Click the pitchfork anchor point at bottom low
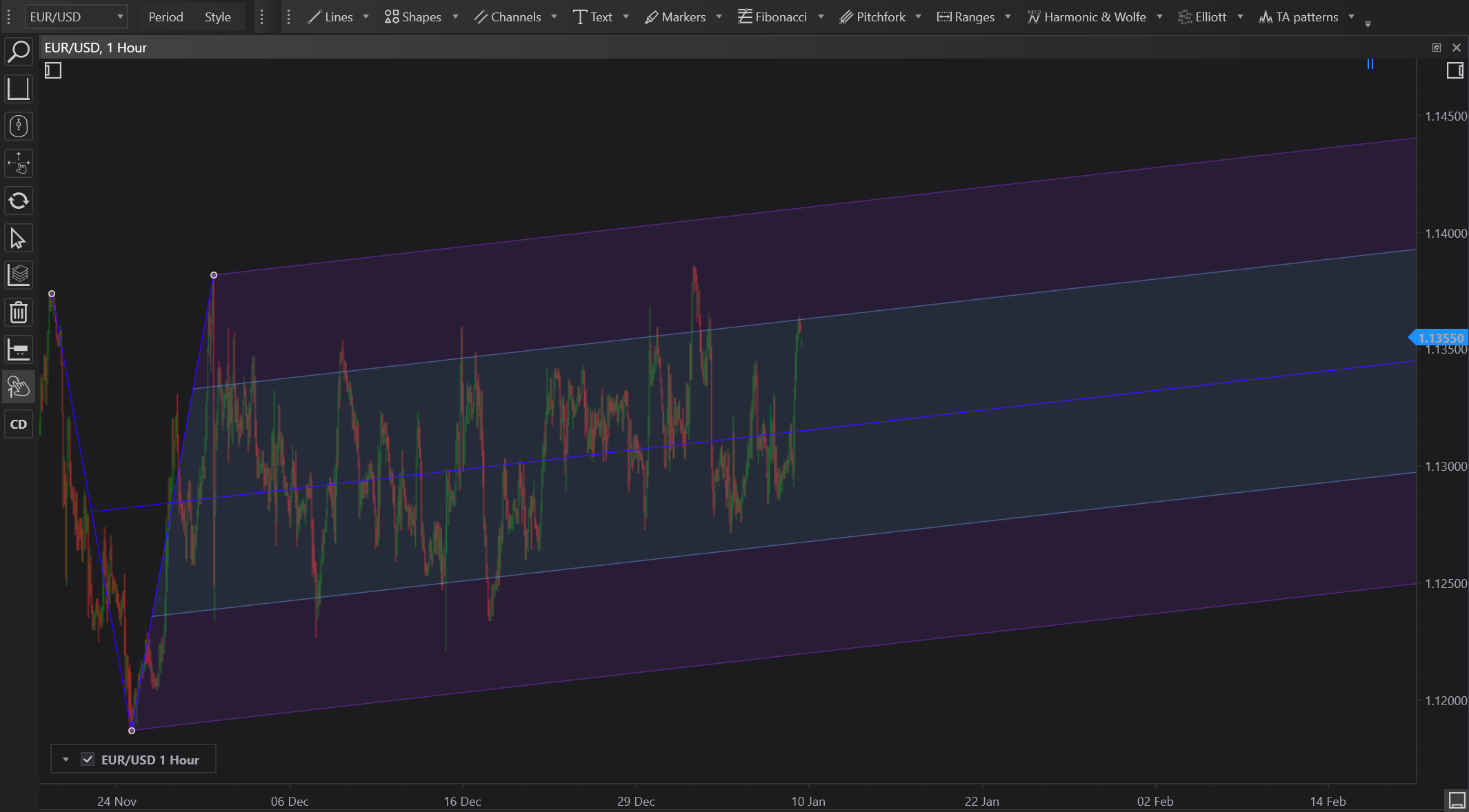The width and height of the screenshot is (1469, 812). (132, 731)
